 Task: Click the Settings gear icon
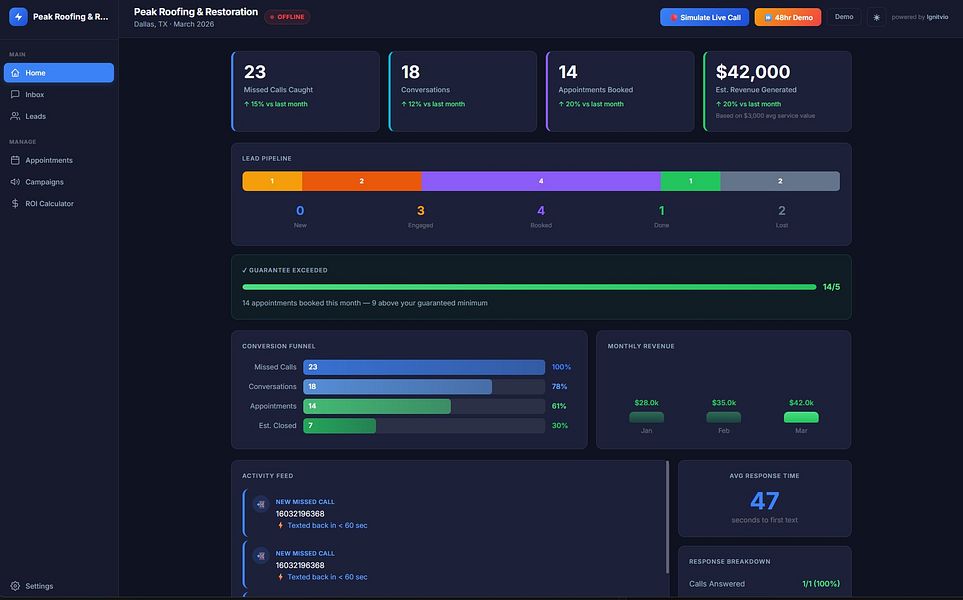pos(15,586)
